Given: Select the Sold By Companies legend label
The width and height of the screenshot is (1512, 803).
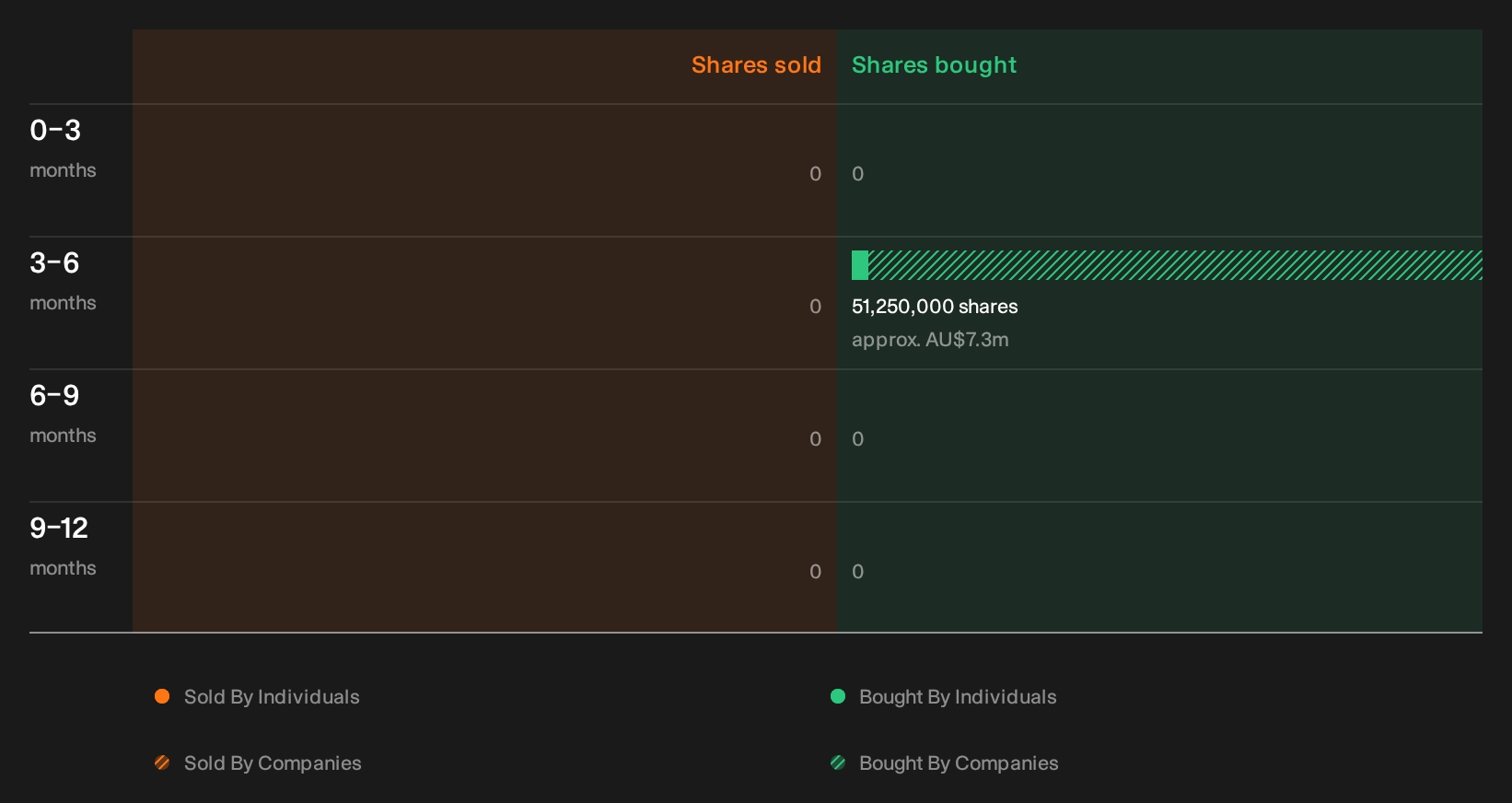Looking at the screenshot, I should [x=273, y=763].
